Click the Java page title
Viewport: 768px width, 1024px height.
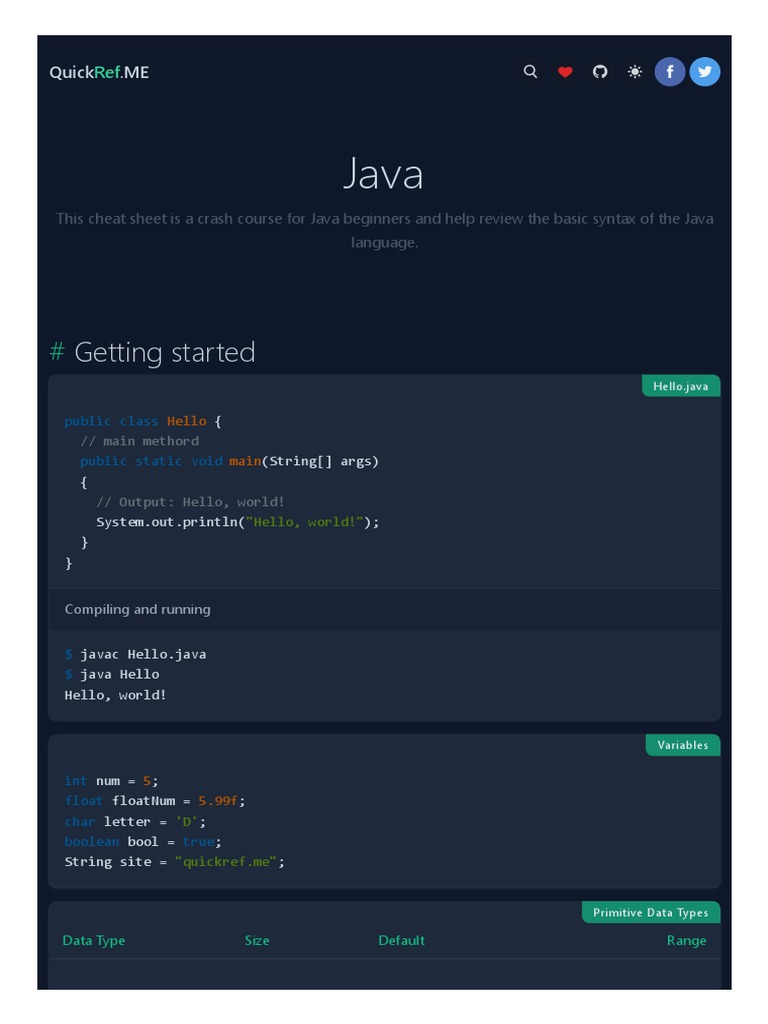(x=384, y=174)
